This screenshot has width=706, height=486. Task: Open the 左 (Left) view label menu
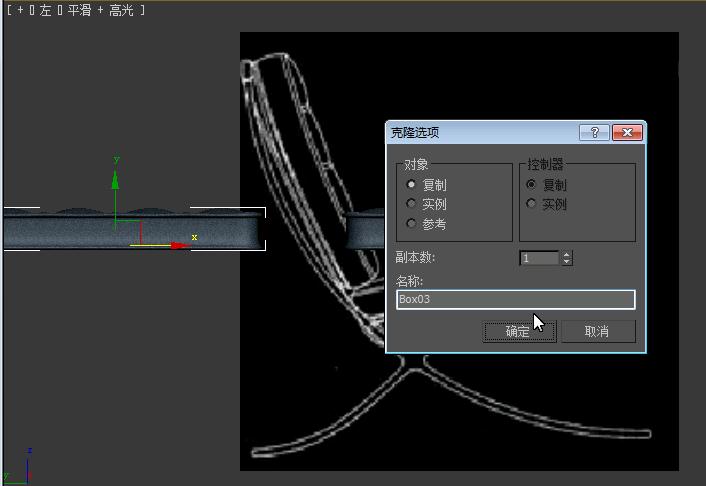pos(45,10)
